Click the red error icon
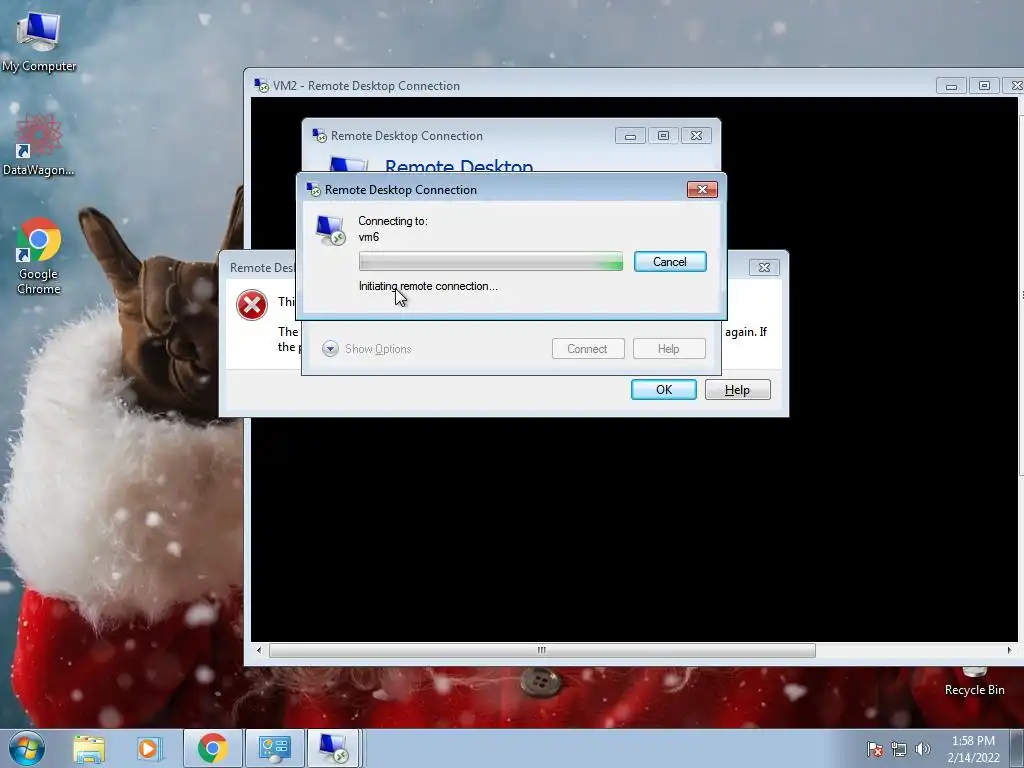This screenshot has width=1024, height=768. (x=252, y=305)
